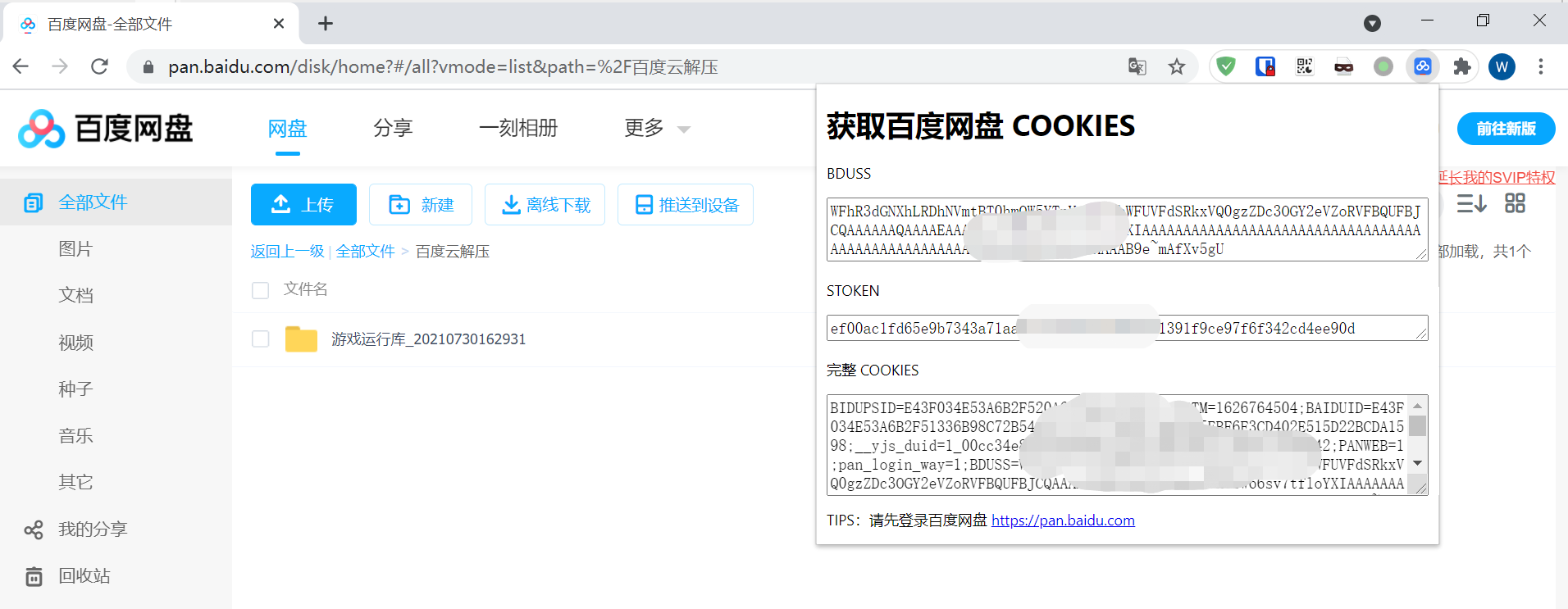
Task: Click 新建 new folder button
Action: [421, 204]
